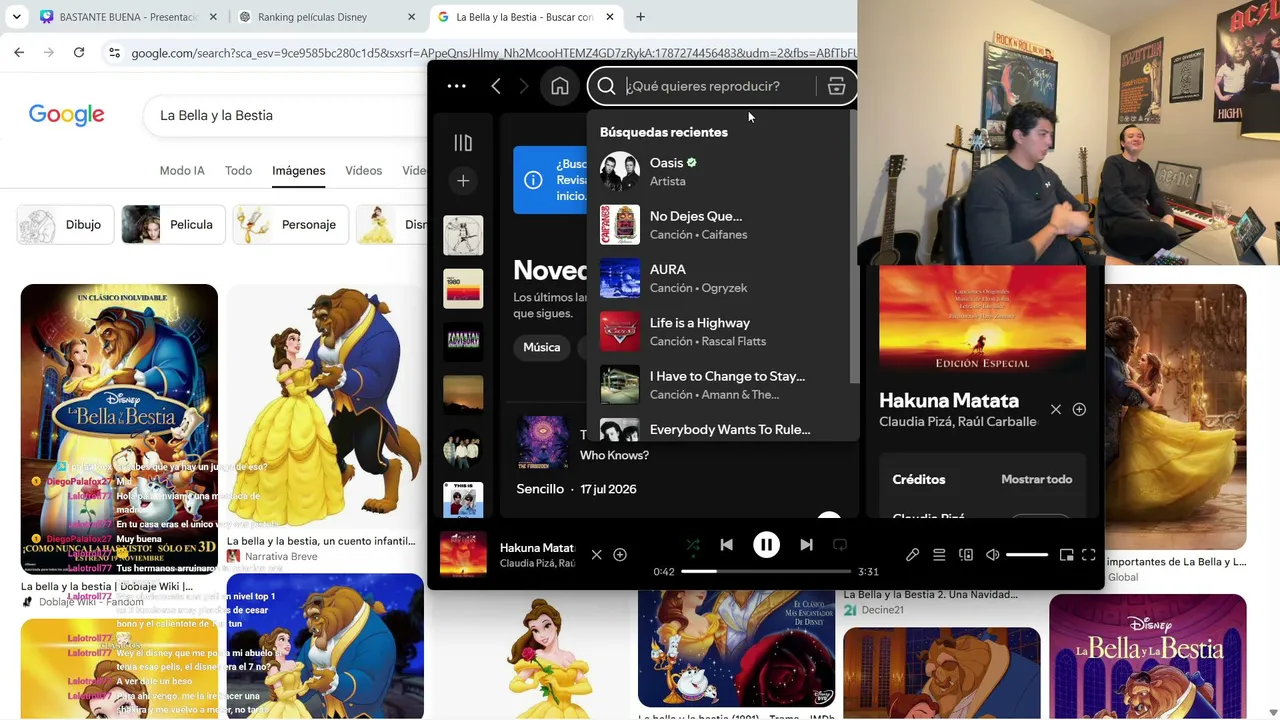Open the lyrics microphone icon

coord(912,555)
